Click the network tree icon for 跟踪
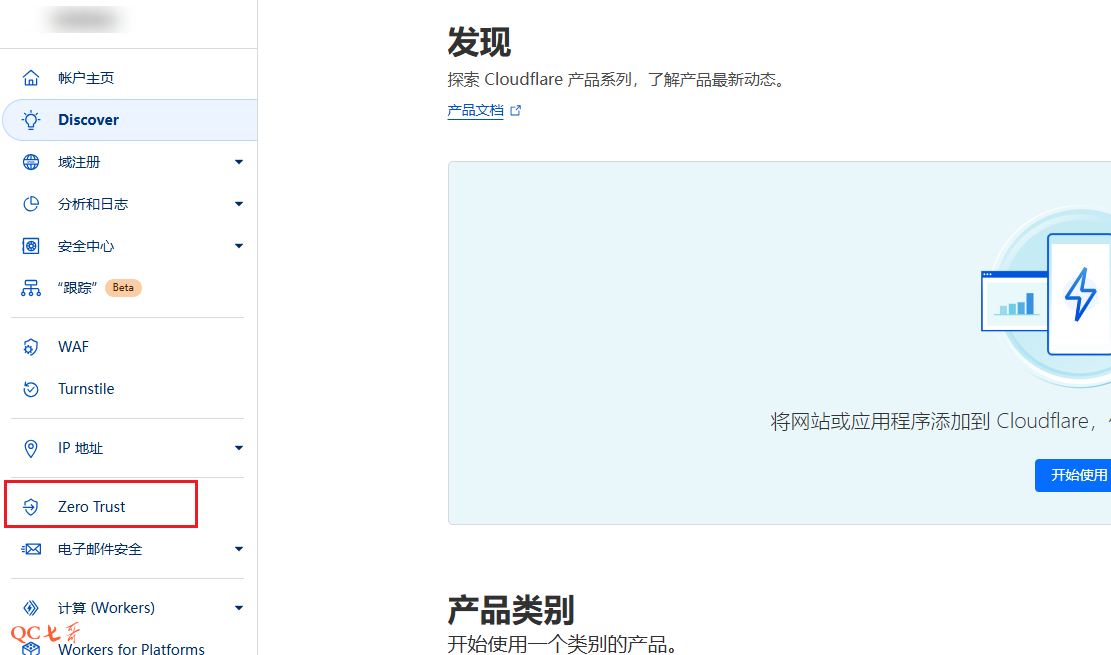The height and width of the screenshot is (655, 1111). click(31, 288)
